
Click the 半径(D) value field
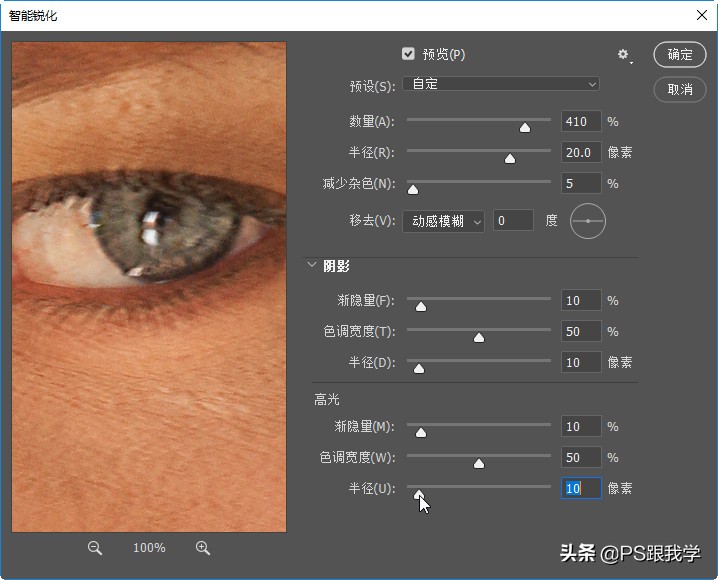(581, 363)
